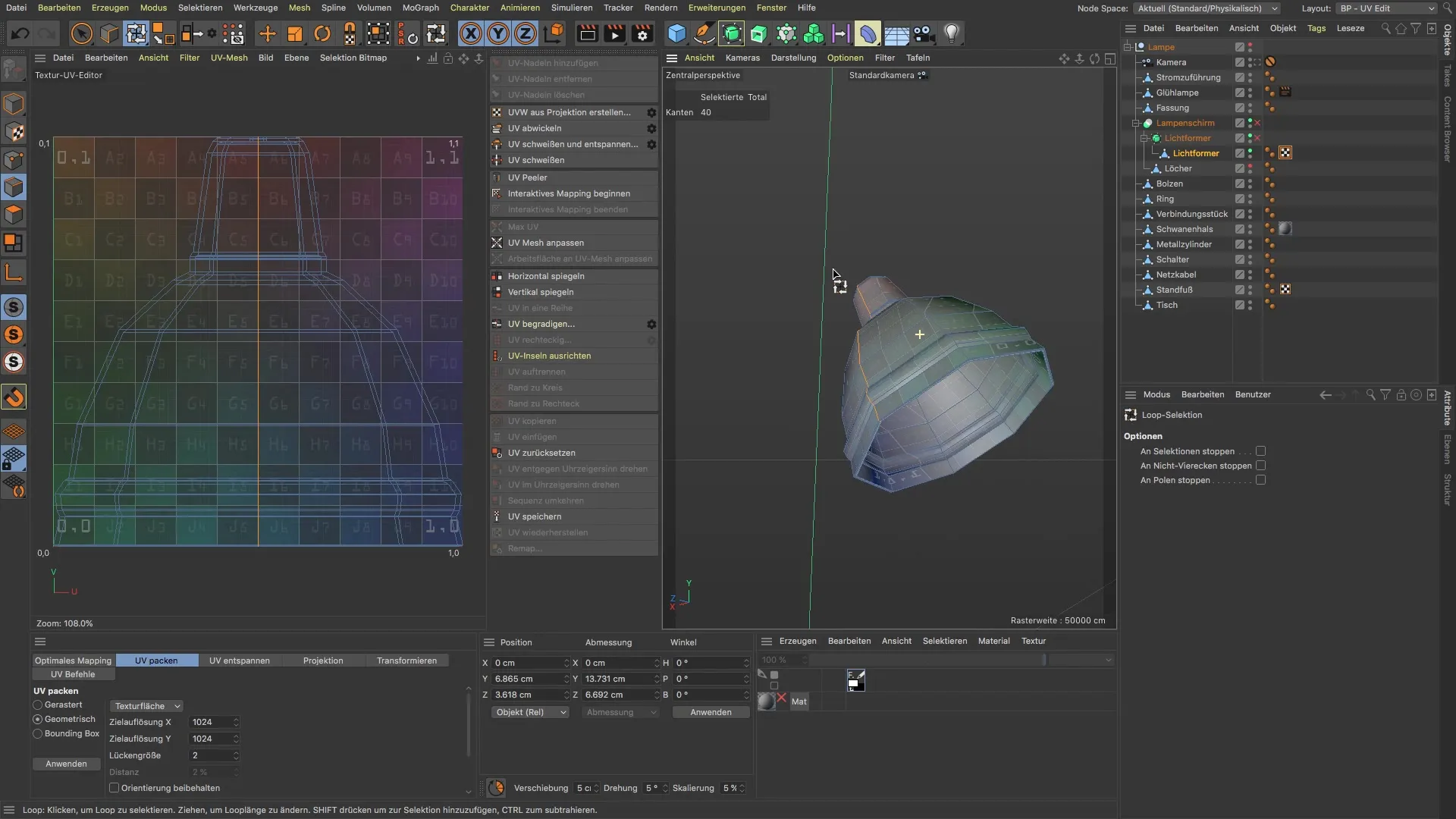This screenshot has width=1456, height=819.
Task: Select the Scale tool in the toolbar
Action: (295, 33)
